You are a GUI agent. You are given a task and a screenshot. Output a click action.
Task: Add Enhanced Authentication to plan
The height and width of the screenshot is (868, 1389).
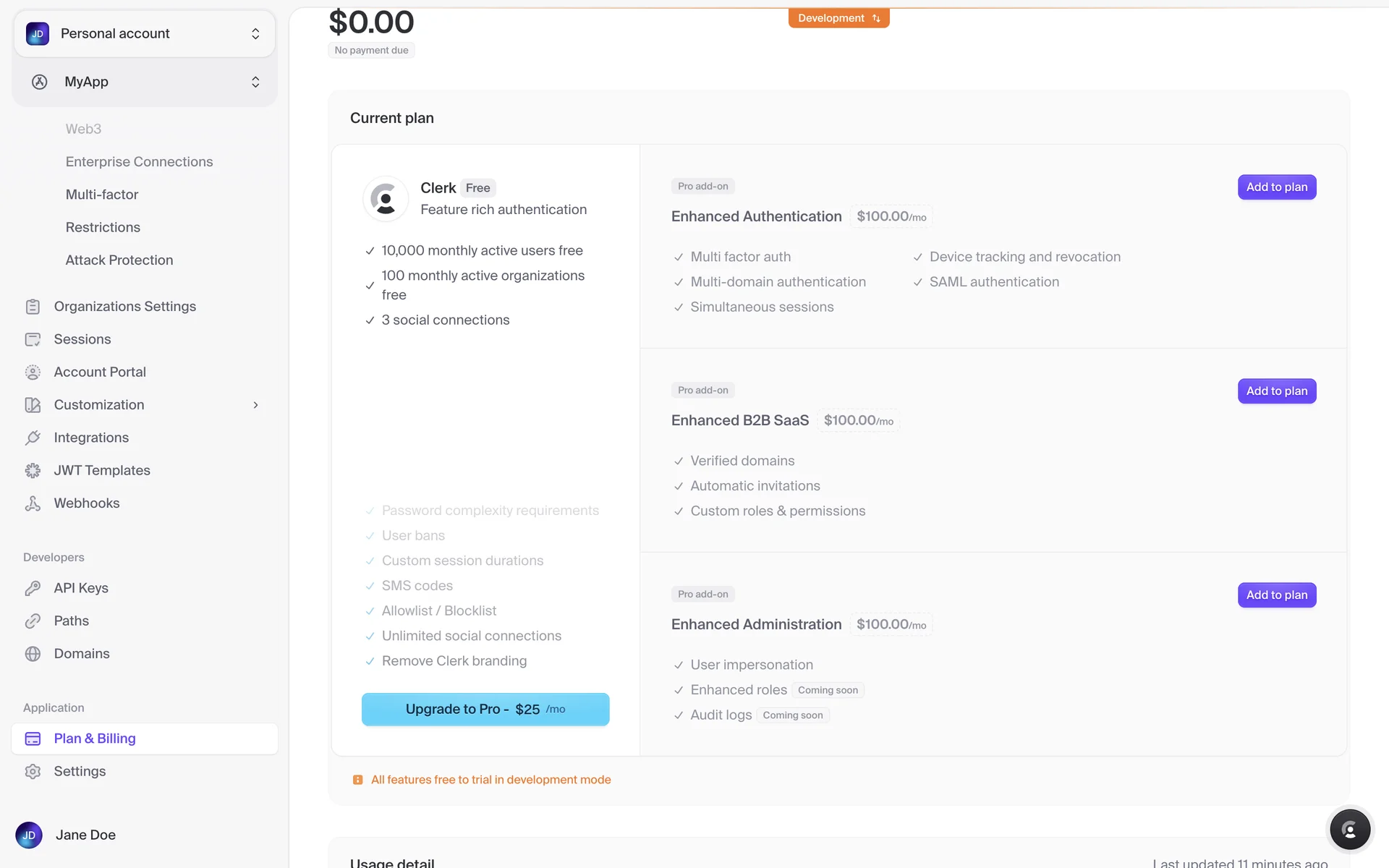tap(1276, 187)
